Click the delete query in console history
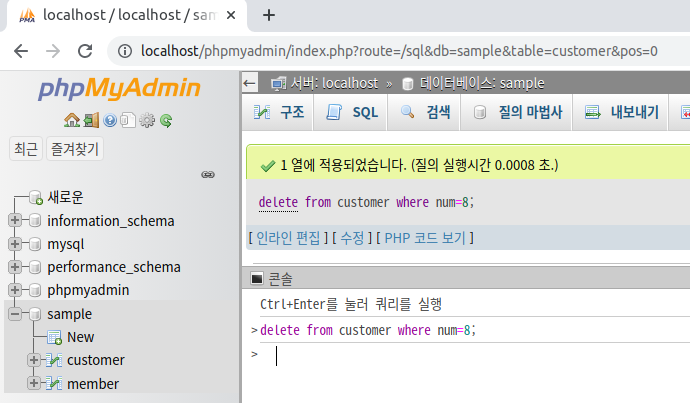The image size is (690, 403). tap(367, 330)
